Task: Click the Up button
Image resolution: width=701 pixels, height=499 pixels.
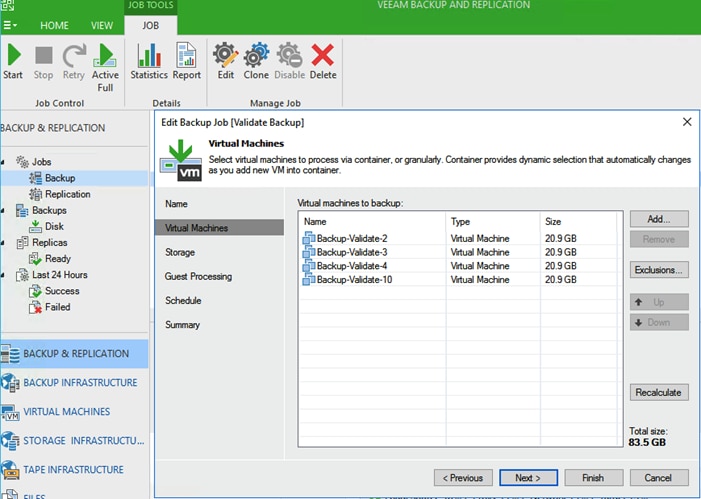Action: (659, 302)
